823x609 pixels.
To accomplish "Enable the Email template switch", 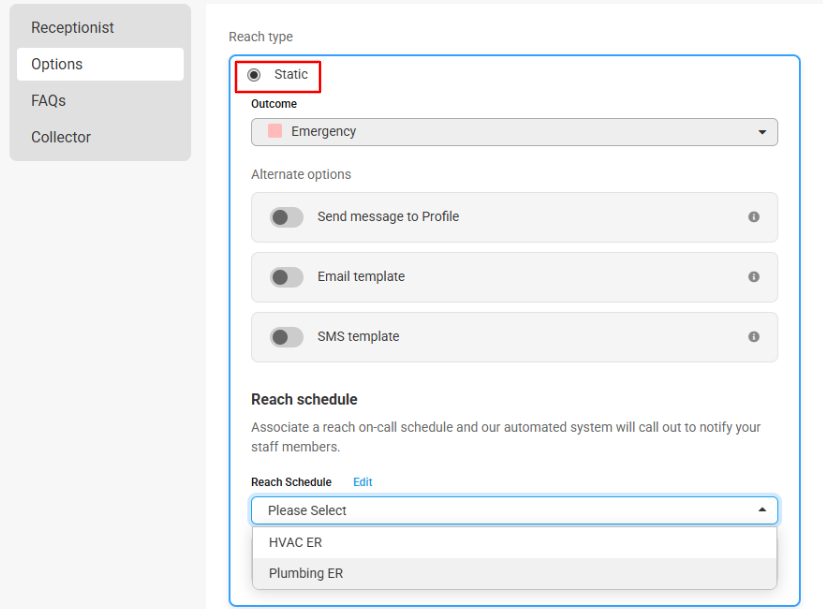I will coord(286,277).
